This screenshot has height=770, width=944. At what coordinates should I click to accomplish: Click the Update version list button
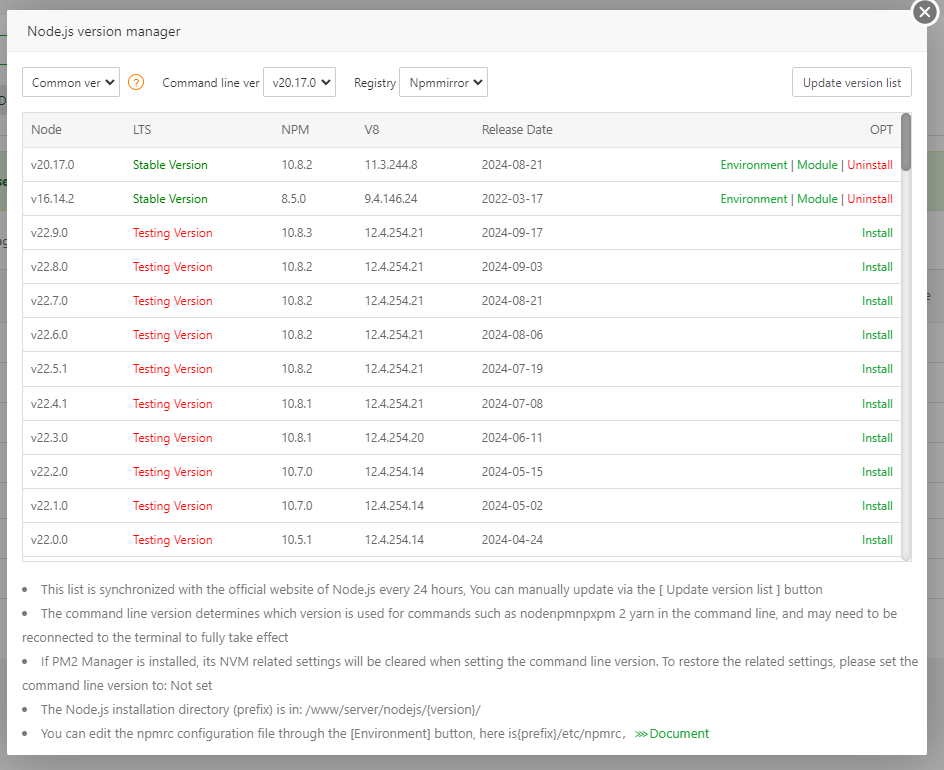[x=851, y=83]
